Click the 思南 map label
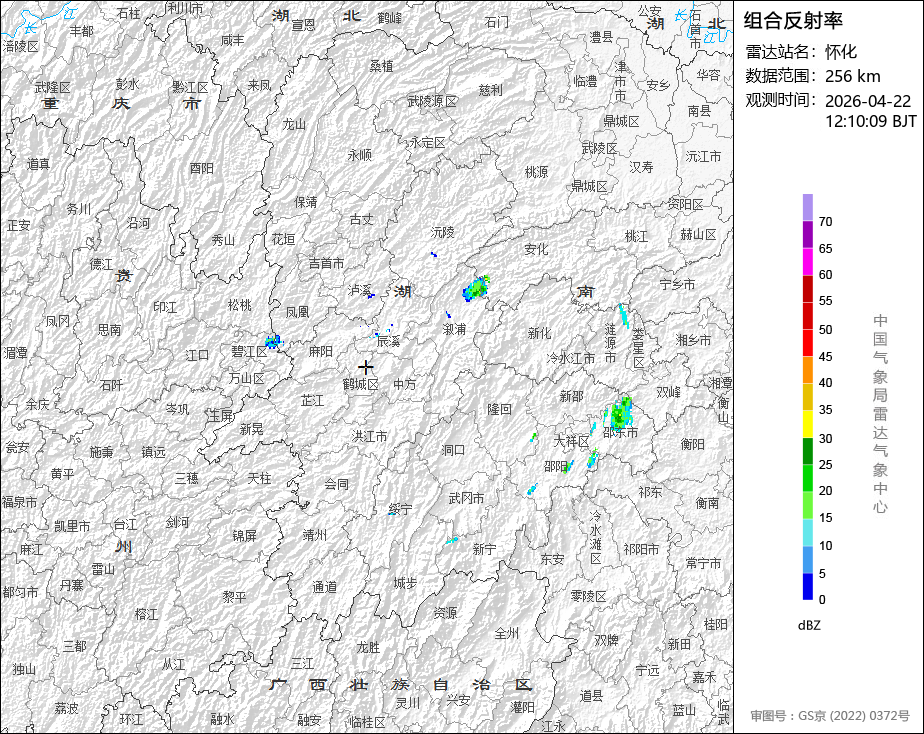 [x=109, y=330]
